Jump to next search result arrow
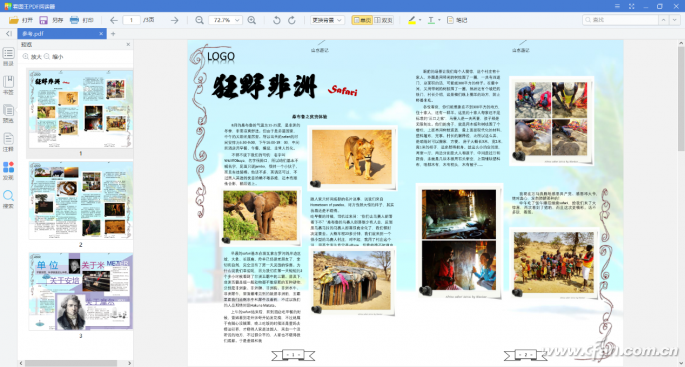 tap(675, 20)
